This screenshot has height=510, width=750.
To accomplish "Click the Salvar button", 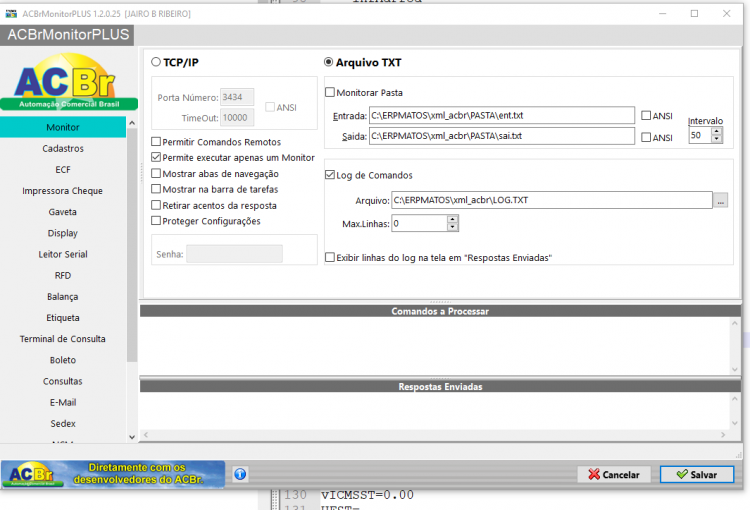I will click(697, 474).
